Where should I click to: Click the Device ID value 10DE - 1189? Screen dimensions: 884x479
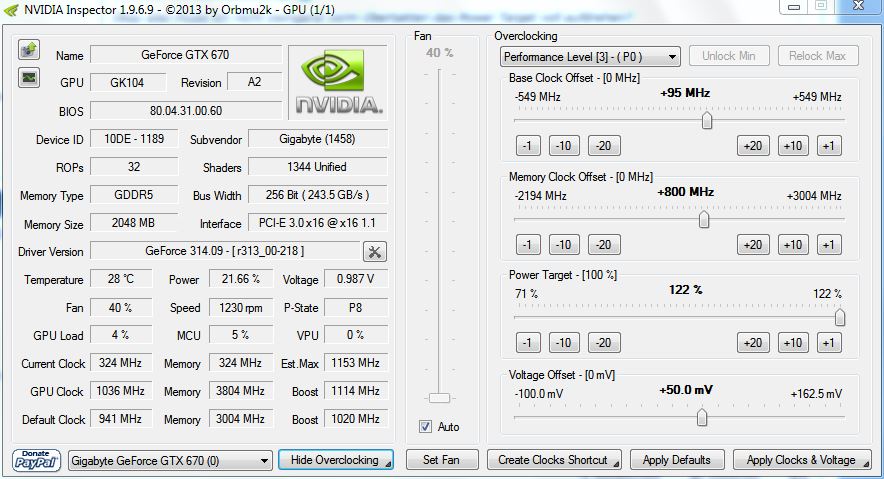(x=134, y=139)
